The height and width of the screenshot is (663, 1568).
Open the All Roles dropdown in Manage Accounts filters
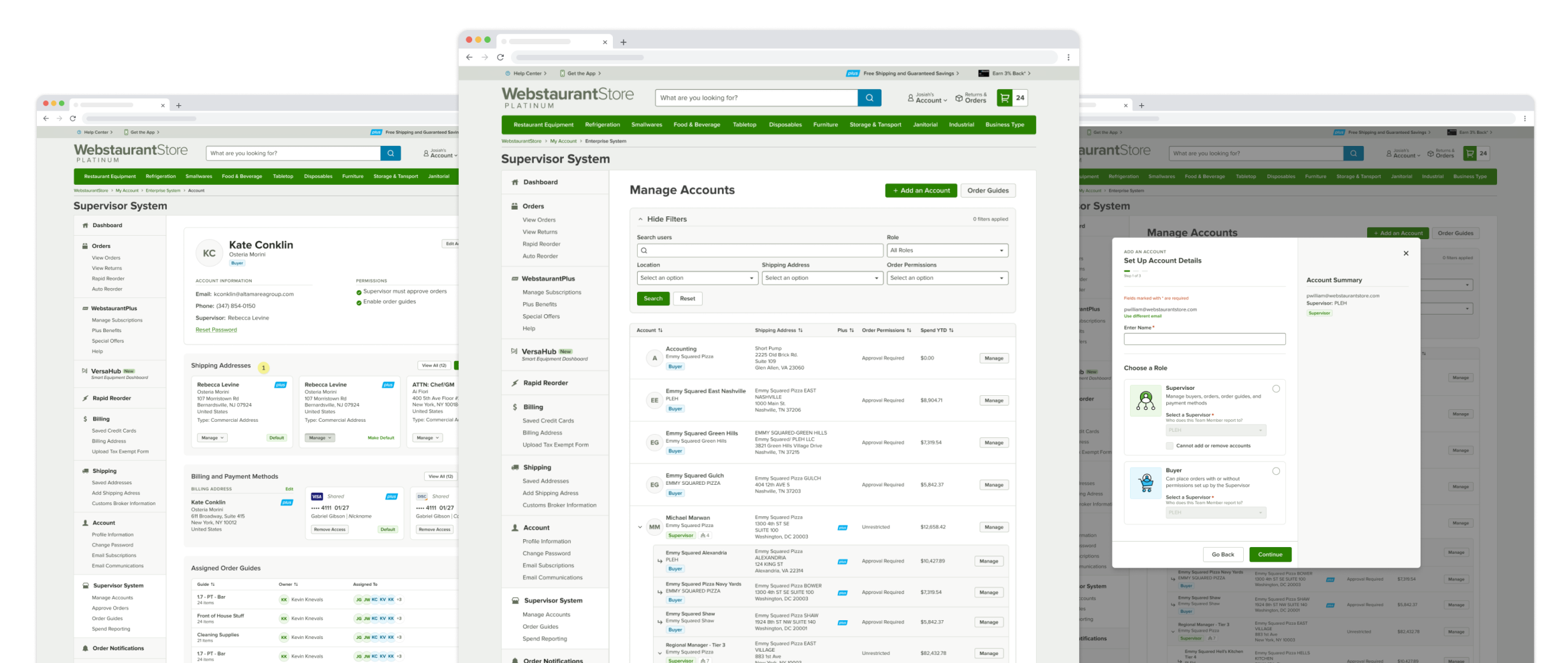pos(947,250)
